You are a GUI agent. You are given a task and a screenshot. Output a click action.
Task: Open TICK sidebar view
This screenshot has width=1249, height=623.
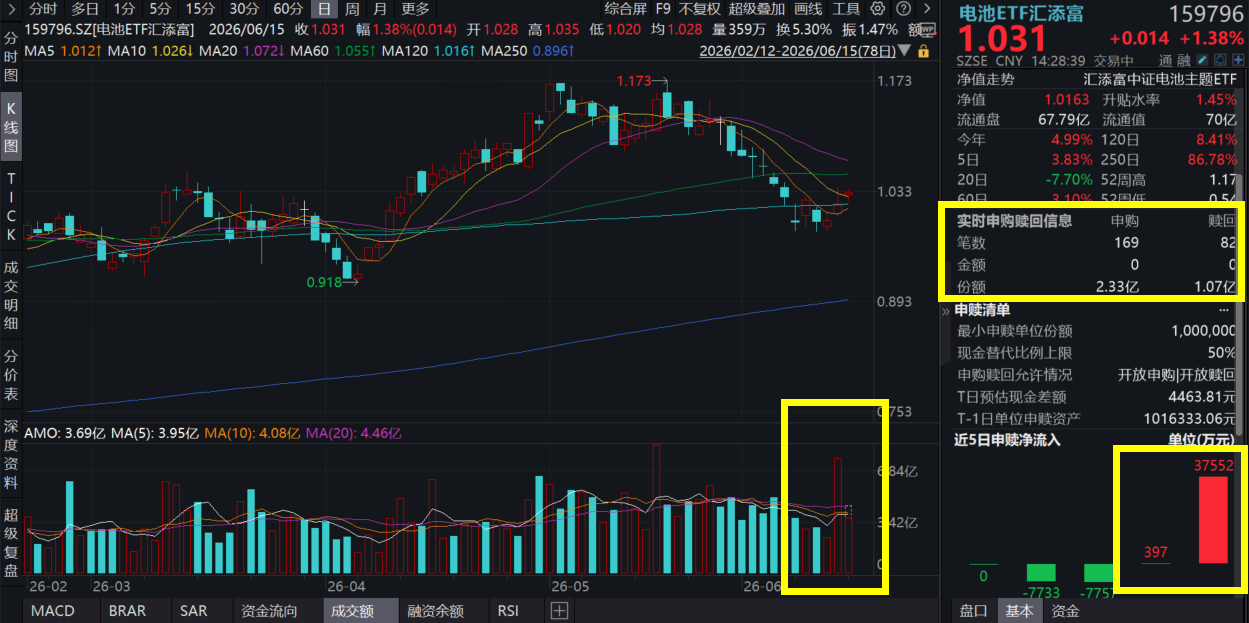point(11,206)
